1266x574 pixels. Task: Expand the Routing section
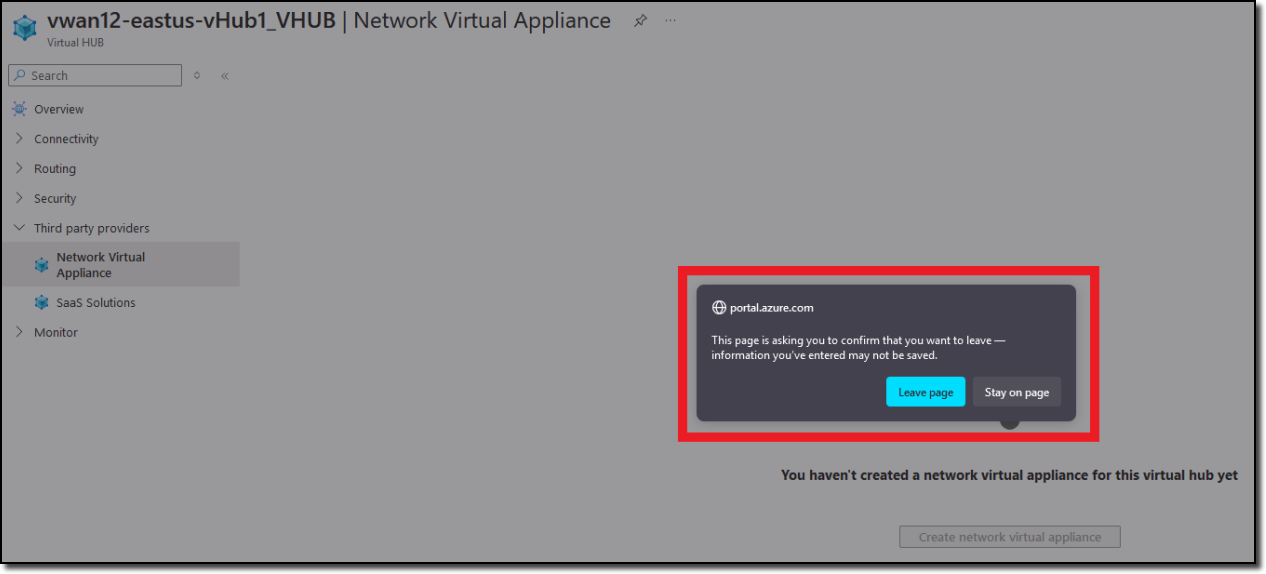tap(19, 169)
